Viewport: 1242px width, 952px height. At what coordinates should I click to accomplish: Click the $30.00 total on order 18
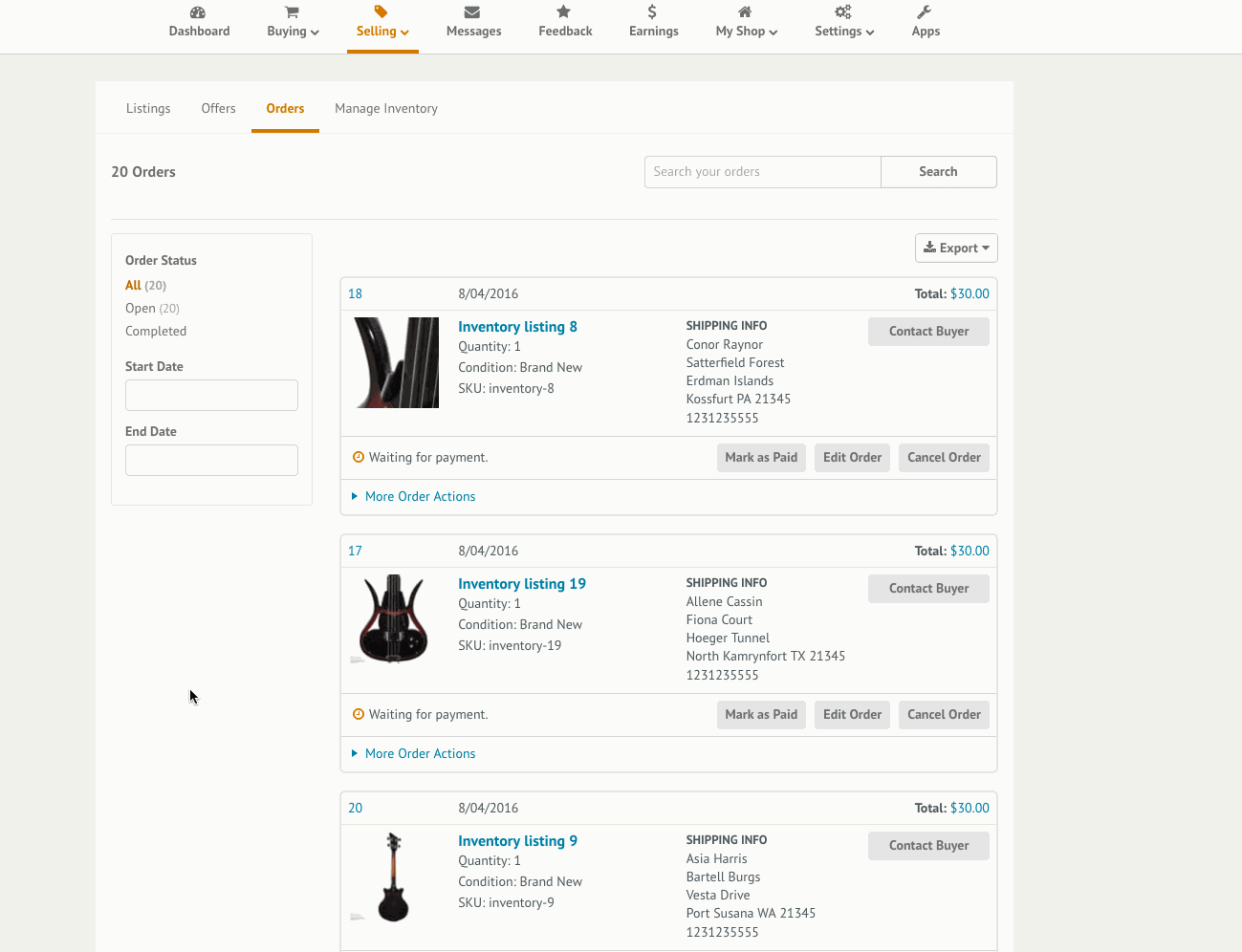[x=970, y=294]
